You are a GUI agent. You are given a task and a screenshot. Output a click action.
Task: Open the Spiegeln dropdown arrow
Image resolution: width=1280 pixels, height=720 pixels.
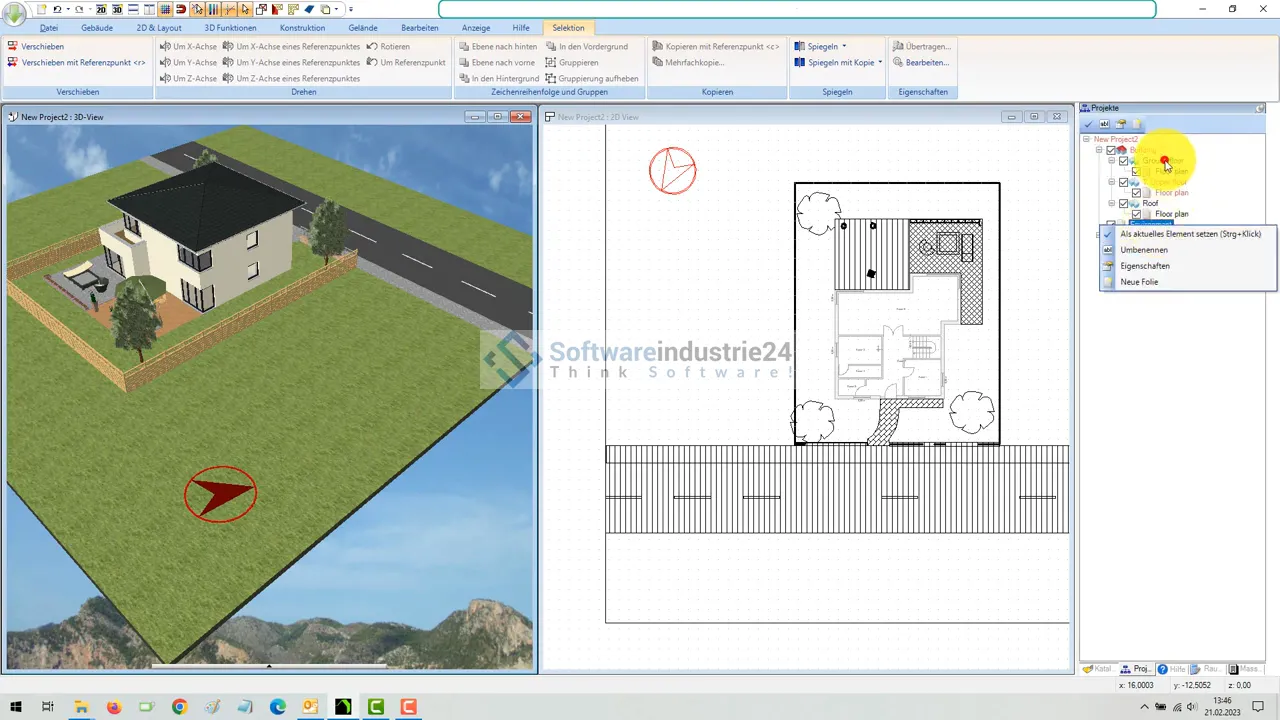[x=844, y=46]
